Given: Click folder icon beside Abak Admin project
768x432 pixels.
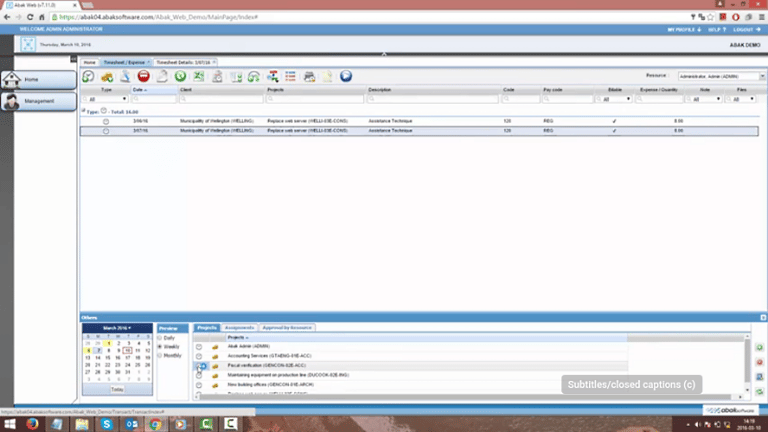Looking at the screenshot, I should click(x=214, y=347).
